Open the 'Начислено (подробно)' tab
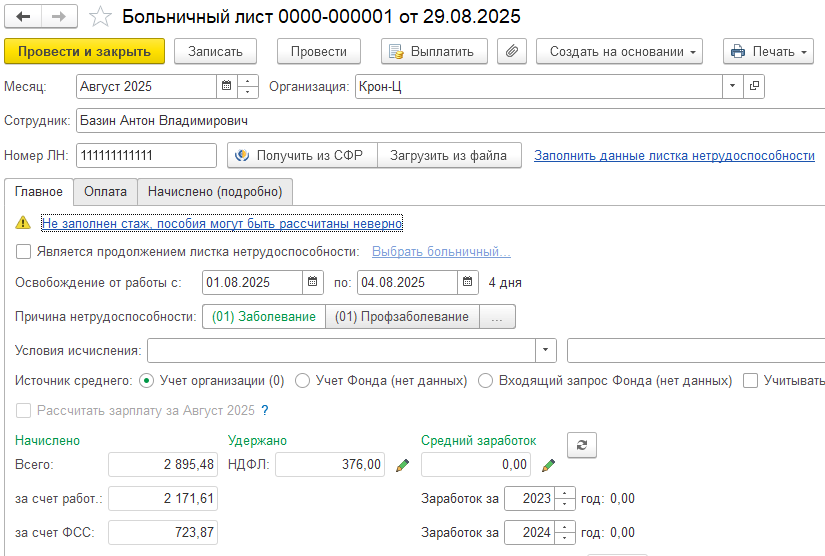825x556 pixels. point(215,191)
